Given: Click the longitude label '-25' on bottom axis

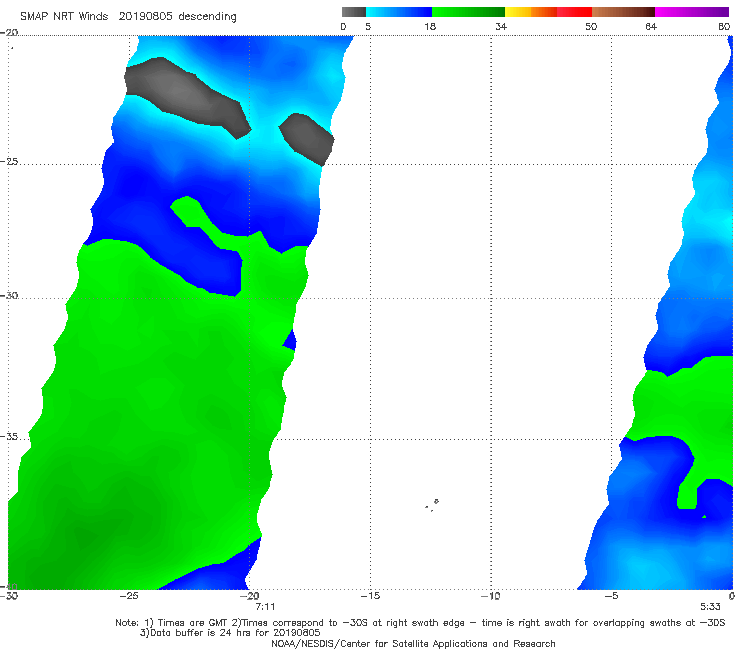Looking at the screenshot, I should pyautogui.click(x=129, y=596).
